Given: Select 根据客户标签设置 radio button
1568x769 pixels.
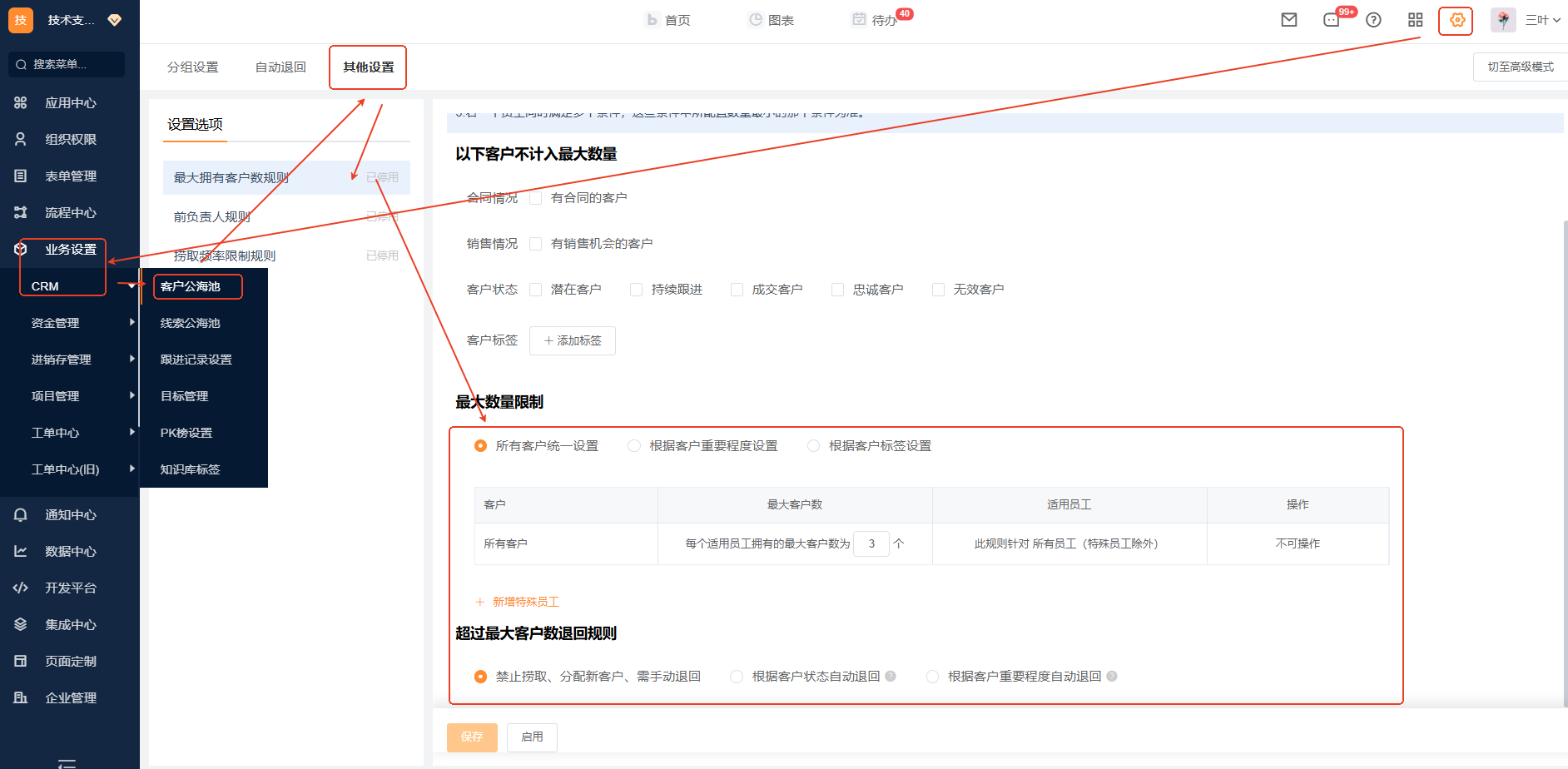Looking at the screenshot, I should point(814,445).
